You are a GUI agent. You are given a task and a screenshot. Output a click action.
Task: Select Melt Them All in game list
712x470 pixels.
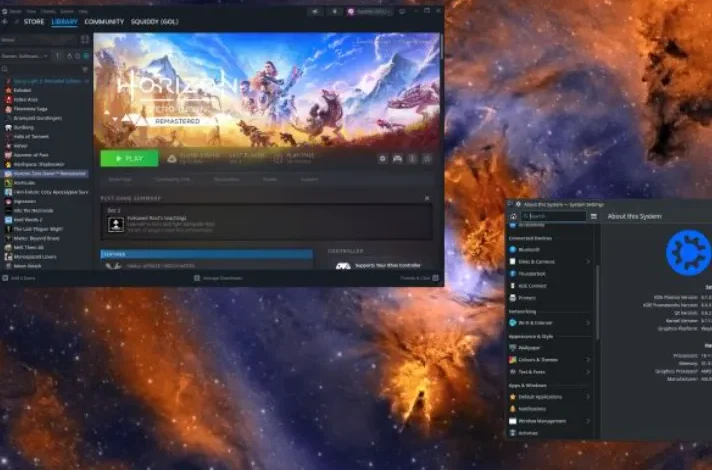[29, 247]
